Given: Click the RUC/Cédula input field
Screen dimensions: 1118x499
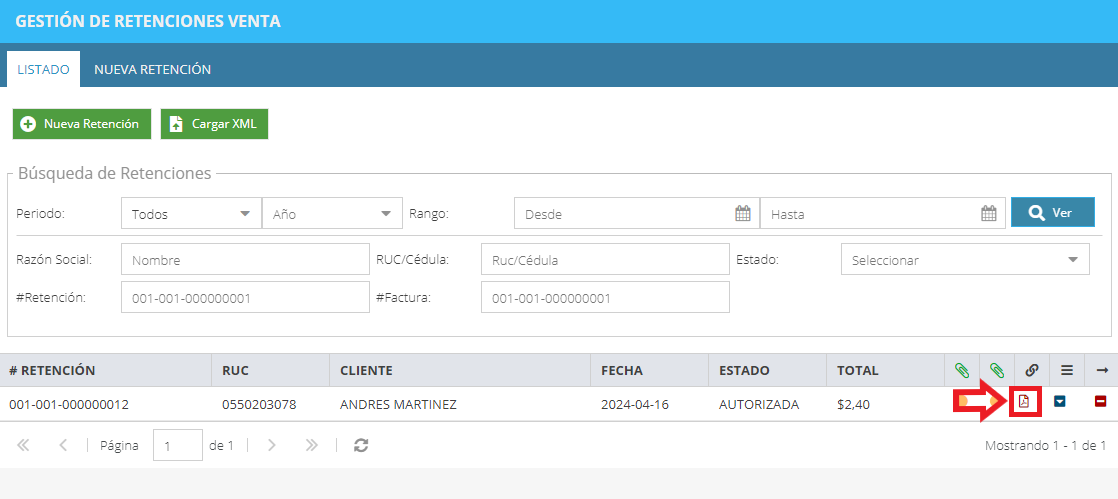Looking at the screenshot, I should tap(605, 259).
